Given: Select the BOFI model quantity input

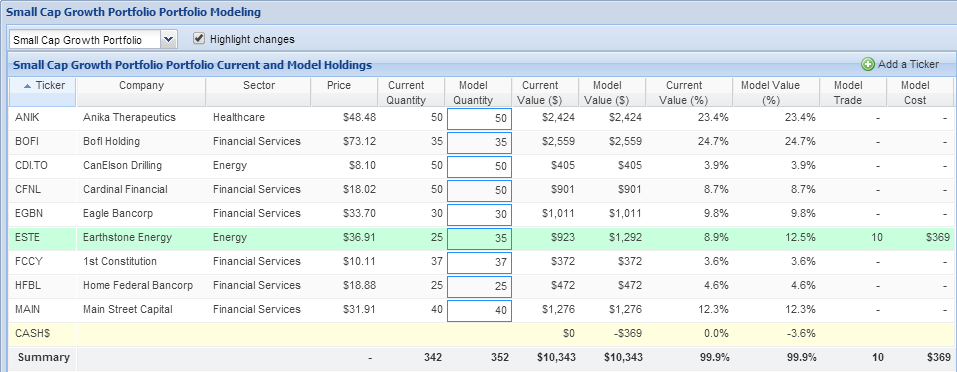Looking at the screenshot, I should tap(479, 142).
